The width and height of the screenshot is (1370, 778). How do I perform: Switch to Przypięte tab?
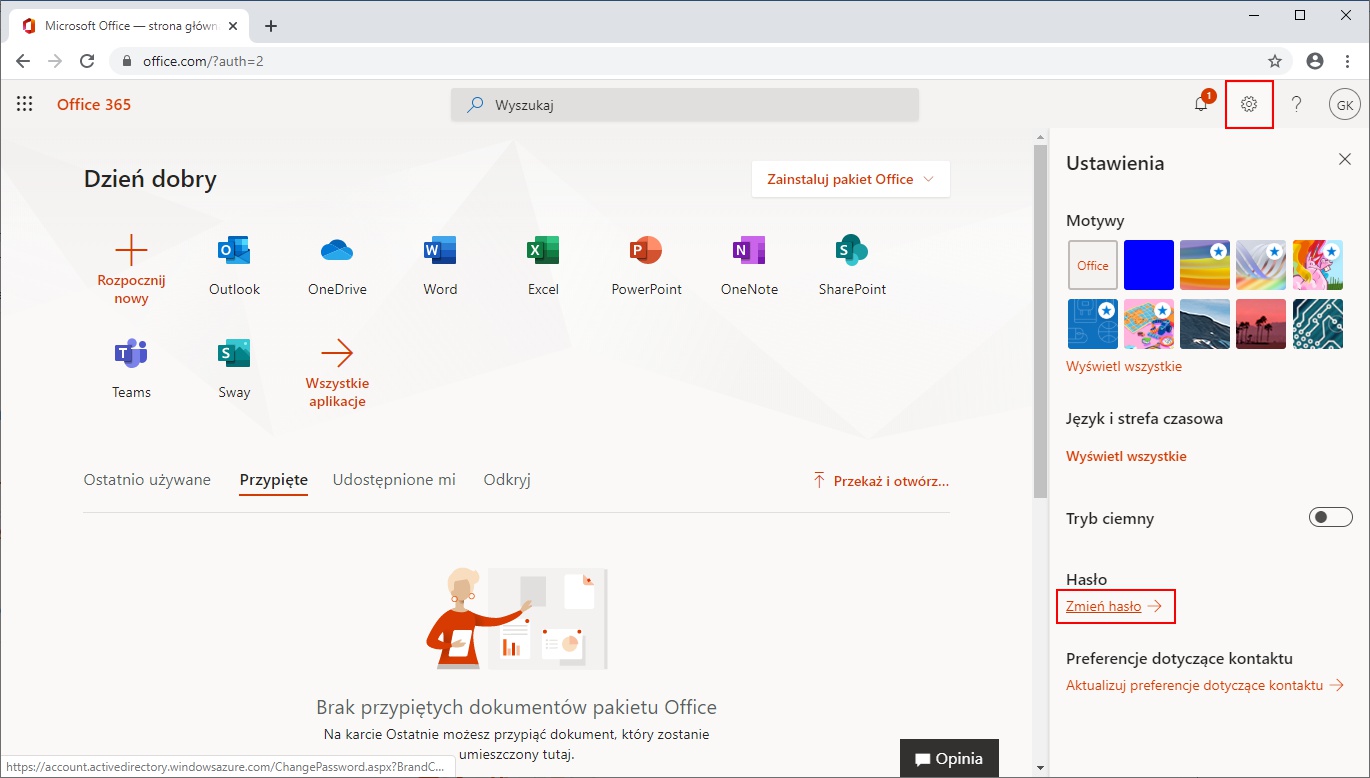point(274,480)
